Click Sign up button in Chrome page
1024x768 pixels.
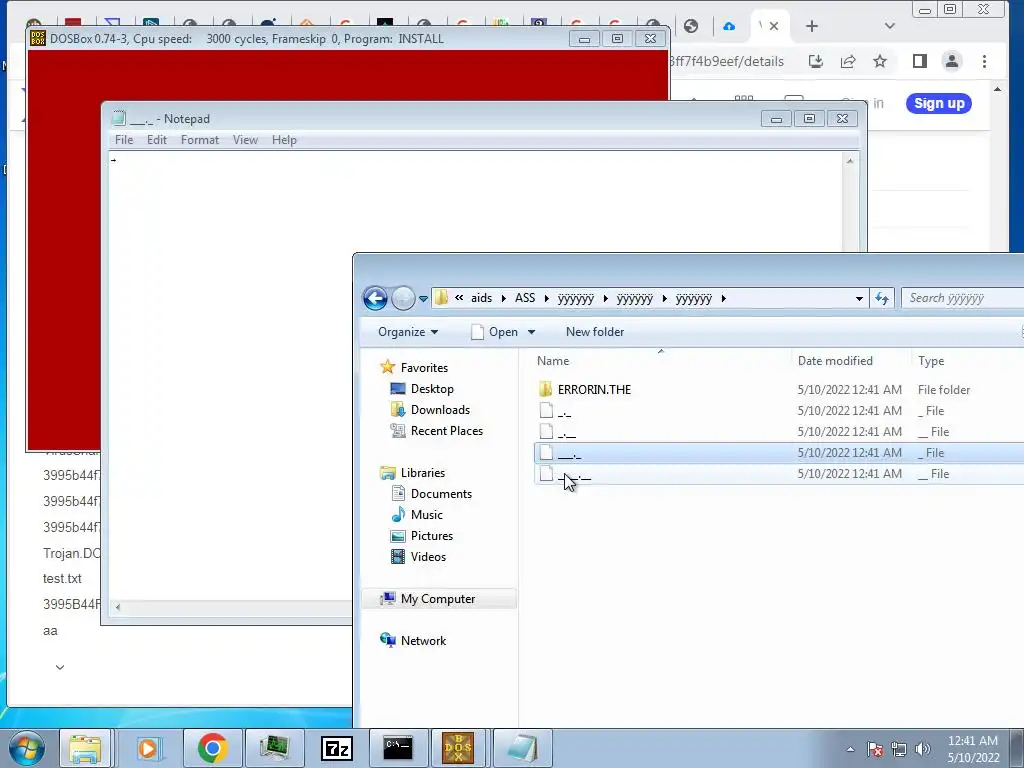938,103
